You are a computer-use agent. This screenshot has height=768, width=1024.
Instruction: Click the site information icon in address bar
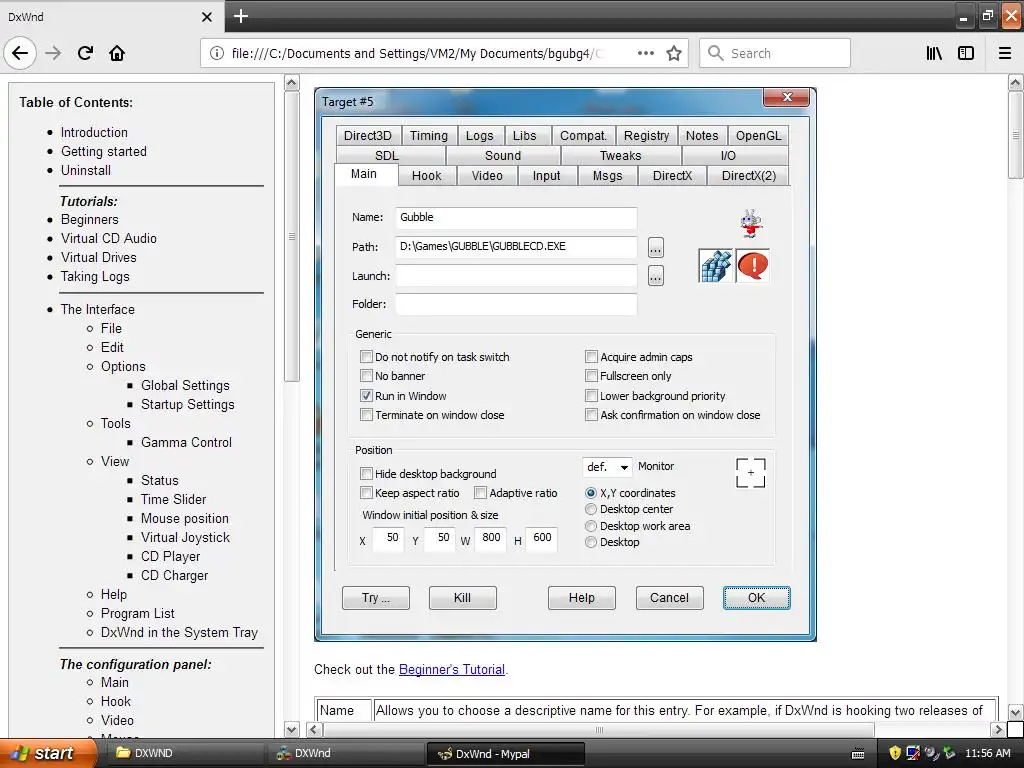pos(217,53)
